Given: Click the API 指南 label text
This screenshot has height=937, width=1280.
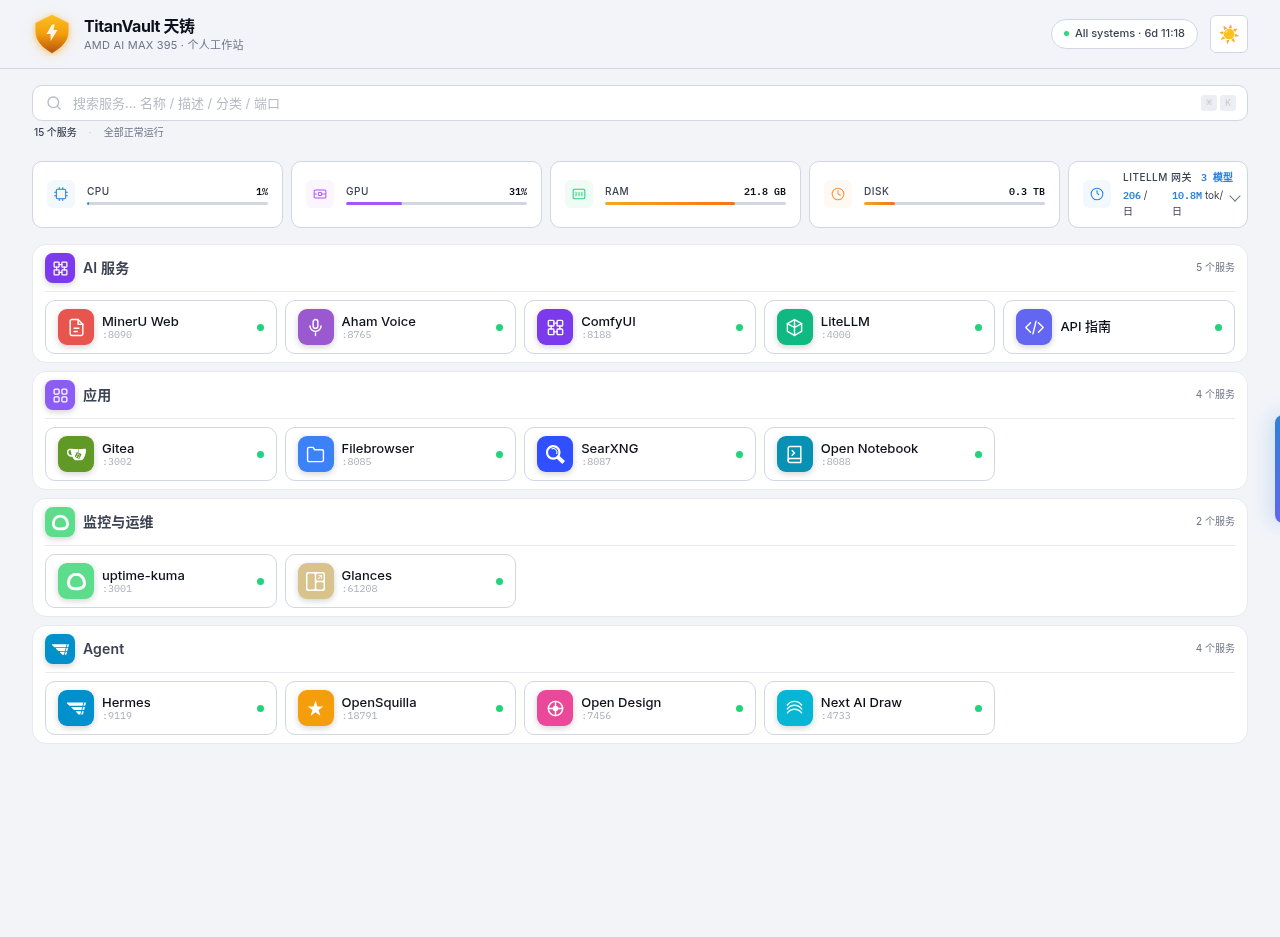Looking at the screenshot, I should (x=1086, y=327).
